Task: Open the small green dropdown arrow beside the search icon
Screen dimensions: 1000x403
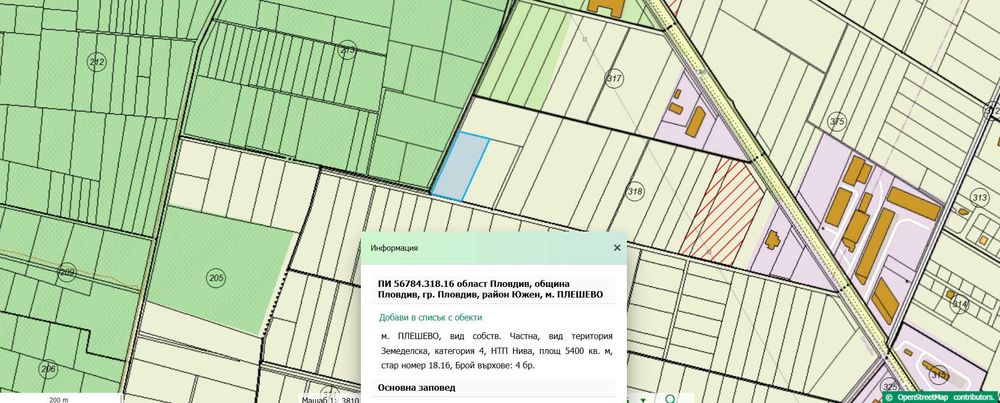Action: pyautogui.click(x=643, y=400)
